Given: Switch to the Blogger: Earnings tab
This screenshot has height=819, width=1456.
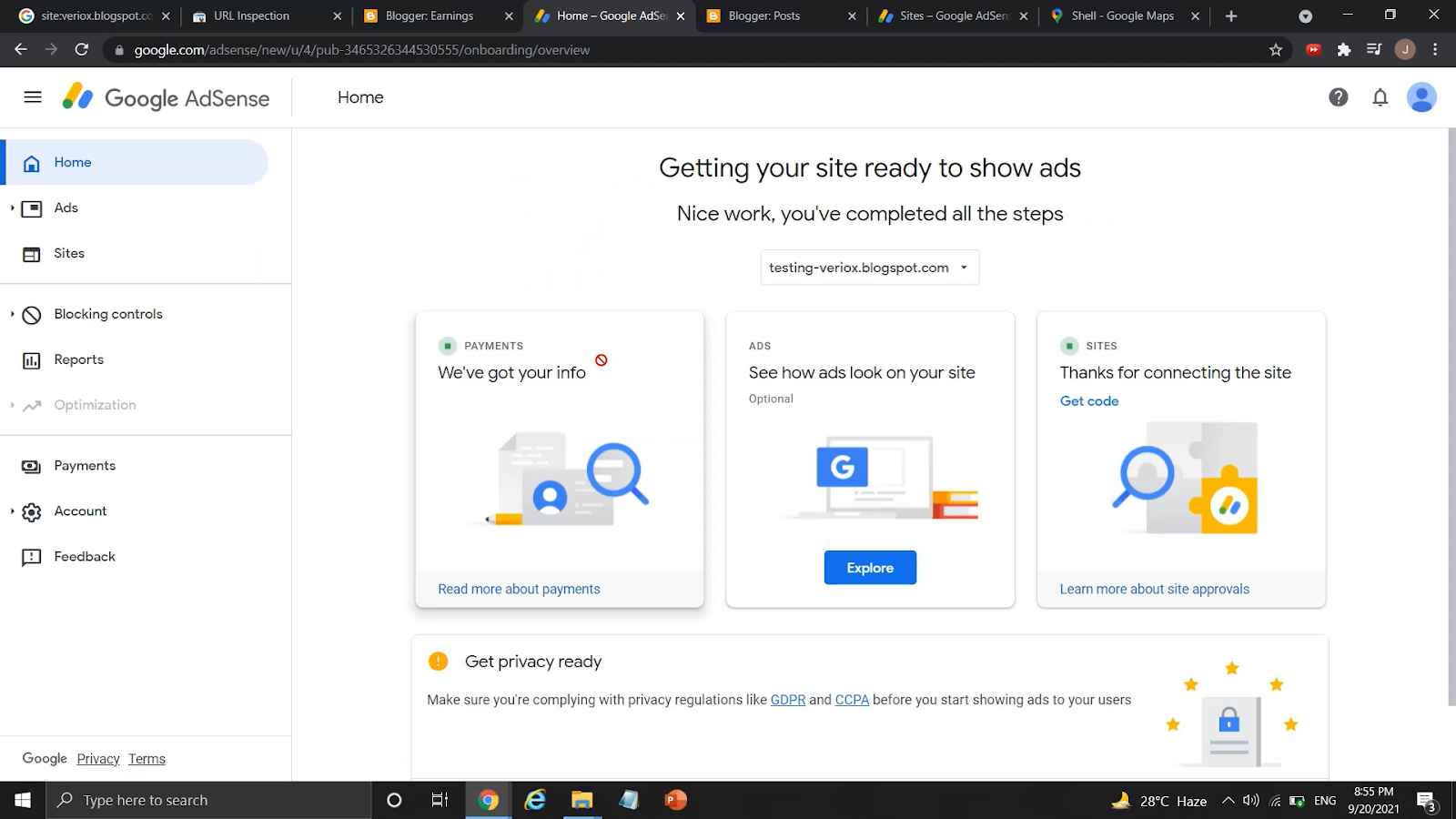Looking at the screenshot, I should coord(430,16).
